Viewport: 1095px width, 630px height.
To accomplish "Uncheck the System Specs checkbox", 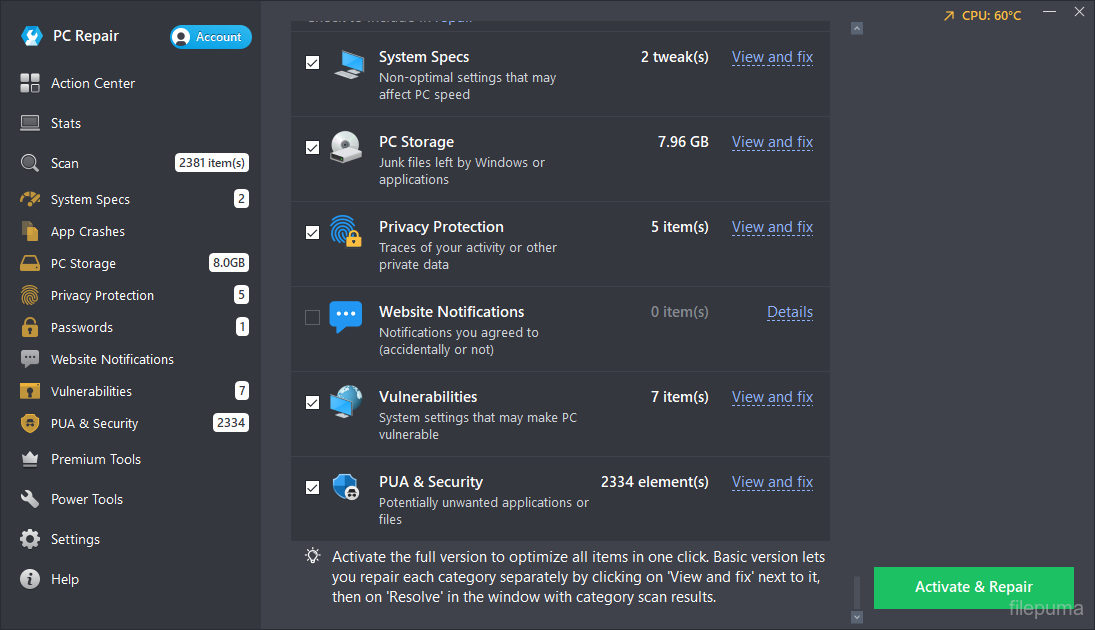I will [312, 62].
